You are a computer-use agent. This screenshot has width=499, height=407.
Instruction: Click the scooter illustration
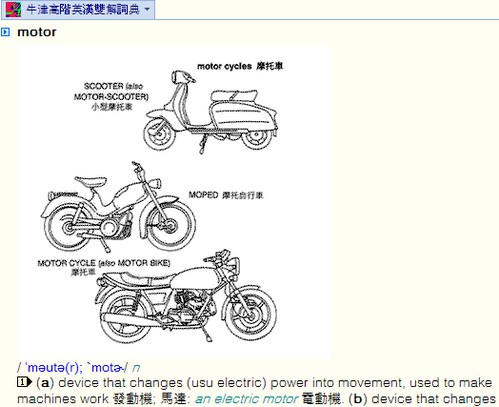click(x=211, y=112)
